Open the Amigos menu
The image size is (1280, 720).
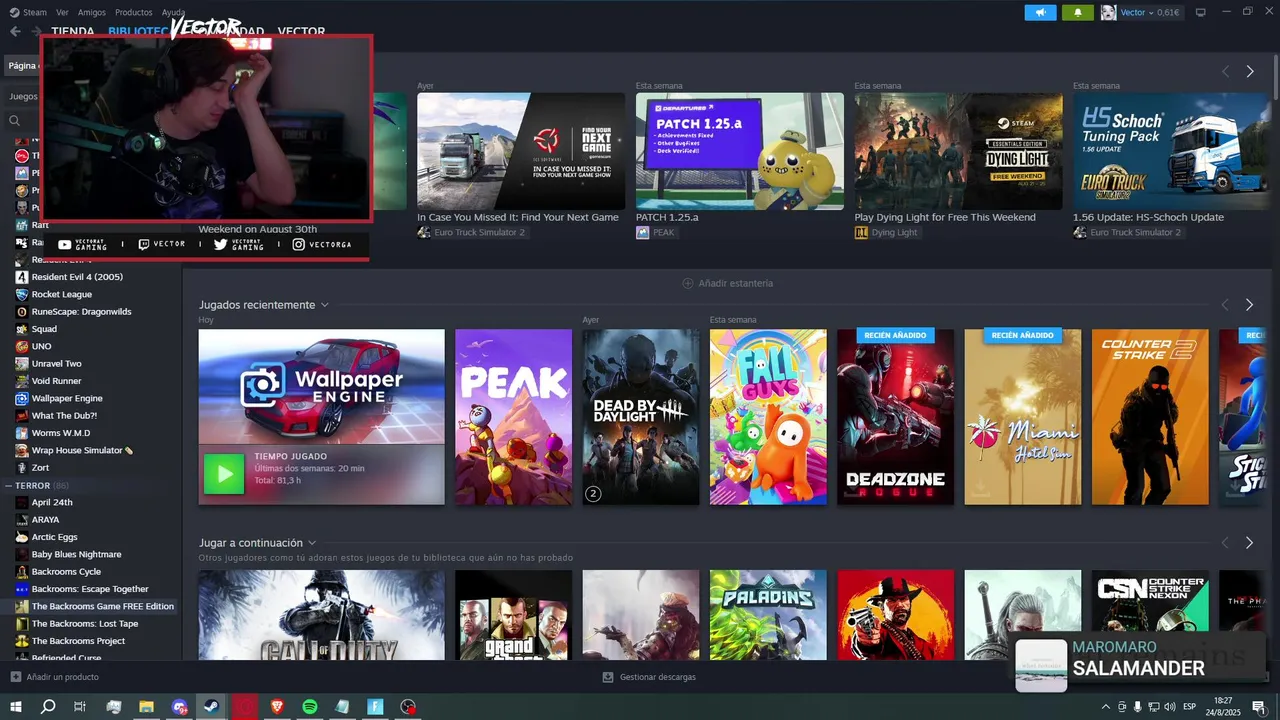[92, 12]
